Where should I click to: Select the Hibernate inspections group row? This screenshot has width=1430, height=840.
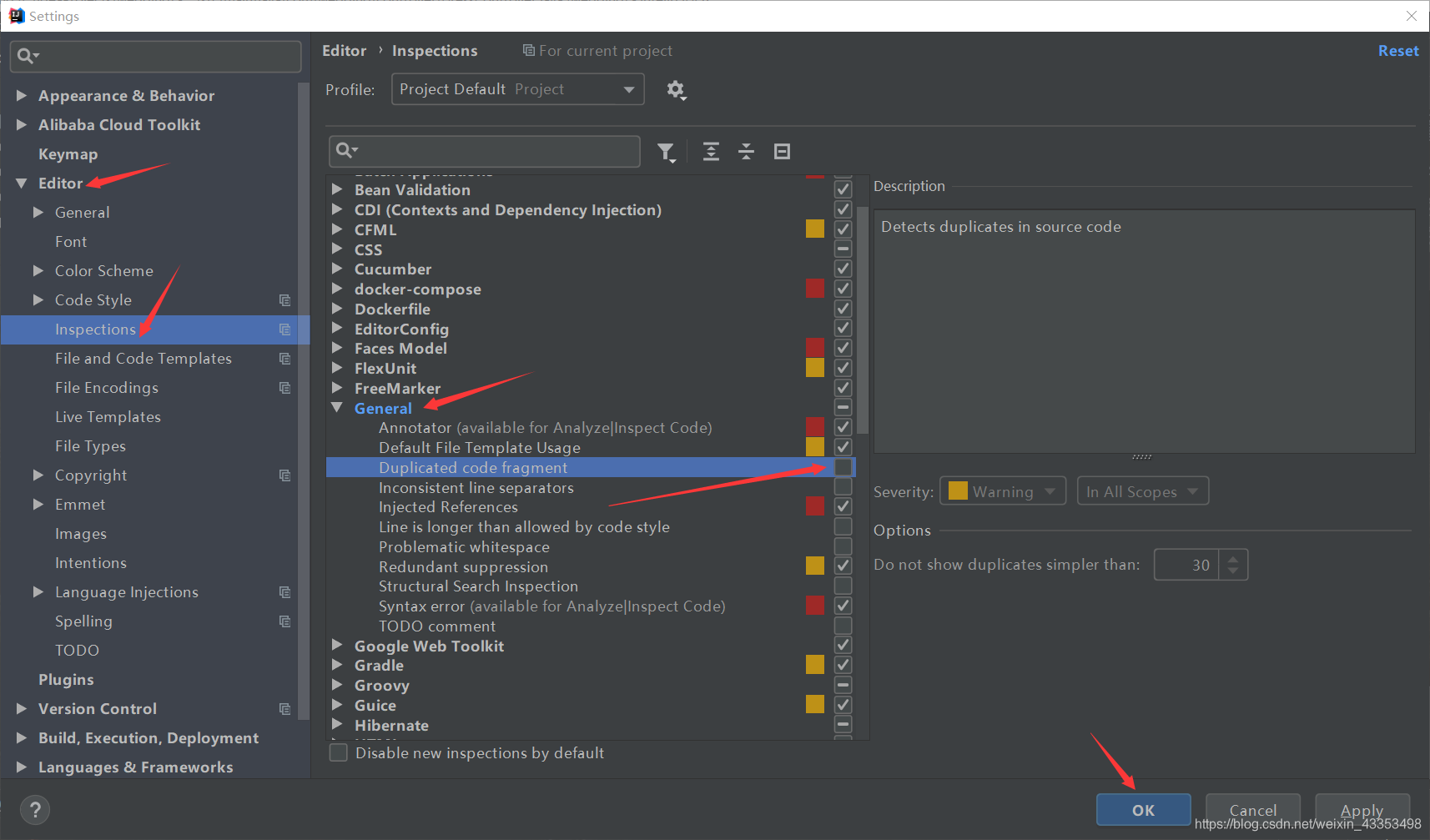(591, 725)
